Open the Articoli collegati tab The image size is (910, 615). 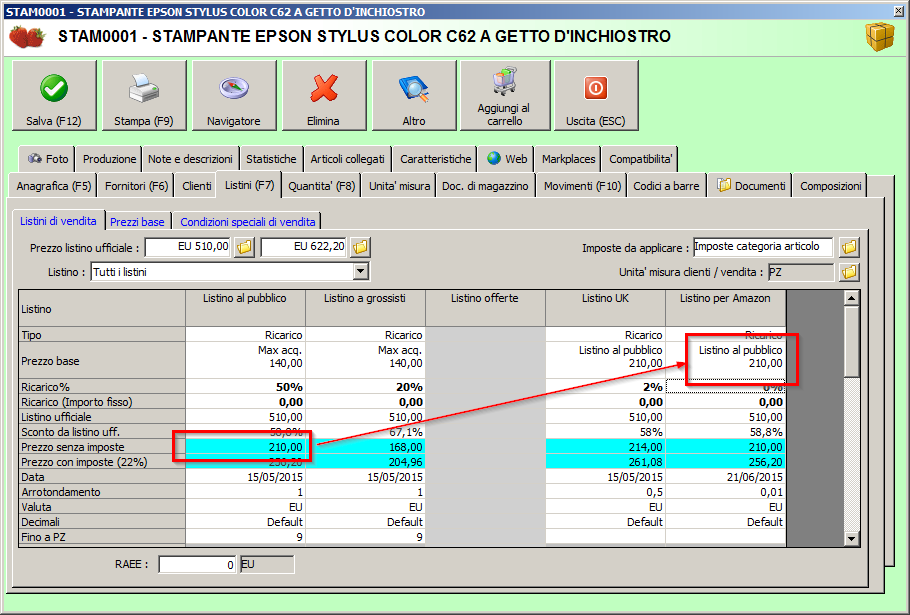pyautogui.click(x=347, y=159)
